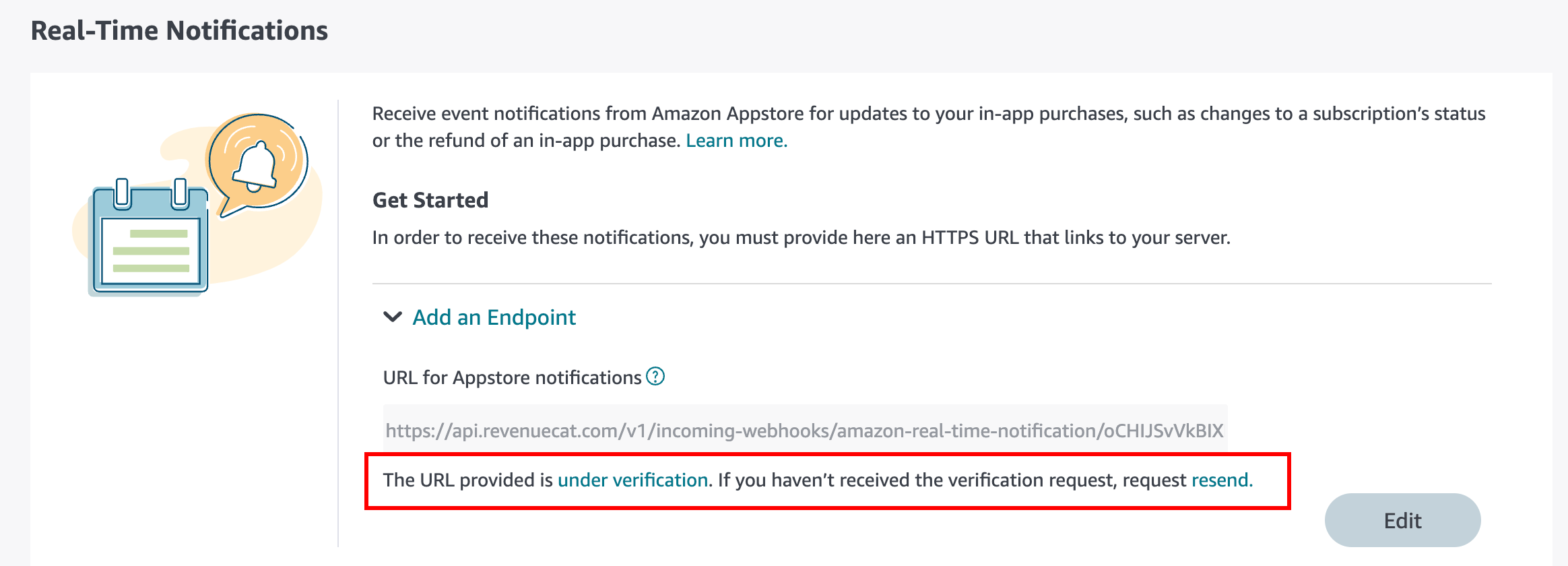Click the horizontal divider above Add an Endpoint
Viewport: 1568px width, 566px height.
(x=932, y=284)
